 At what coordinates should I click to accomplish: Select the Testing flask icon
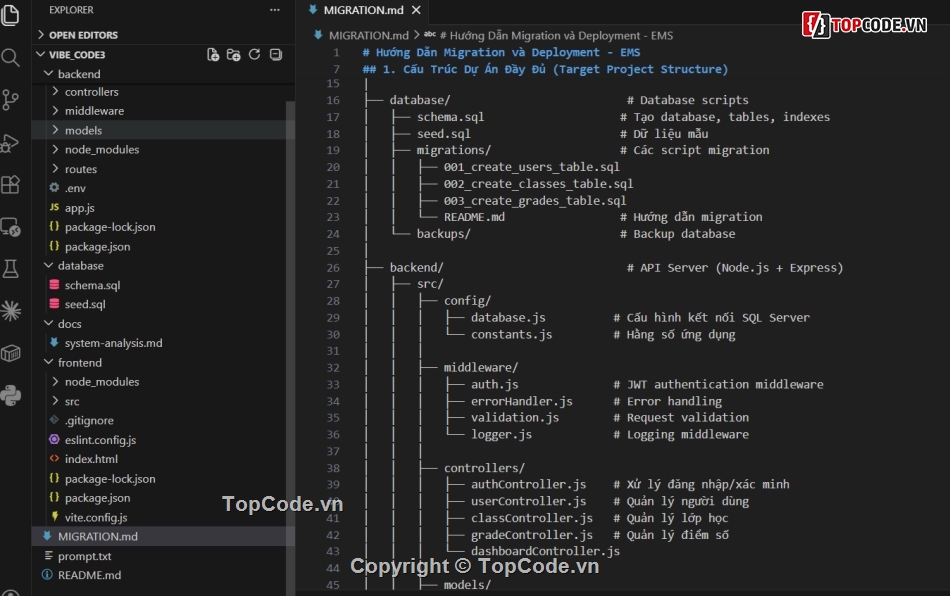(11, 270)
